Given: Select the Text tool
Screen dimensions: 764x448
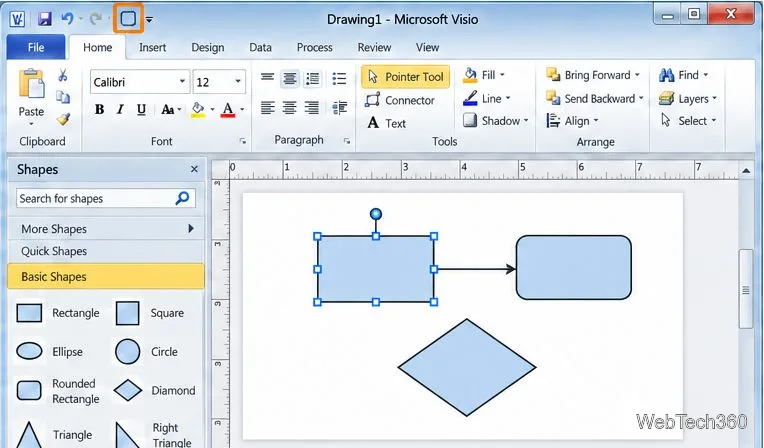Looking at the screenshot, I should coord(386,123).
